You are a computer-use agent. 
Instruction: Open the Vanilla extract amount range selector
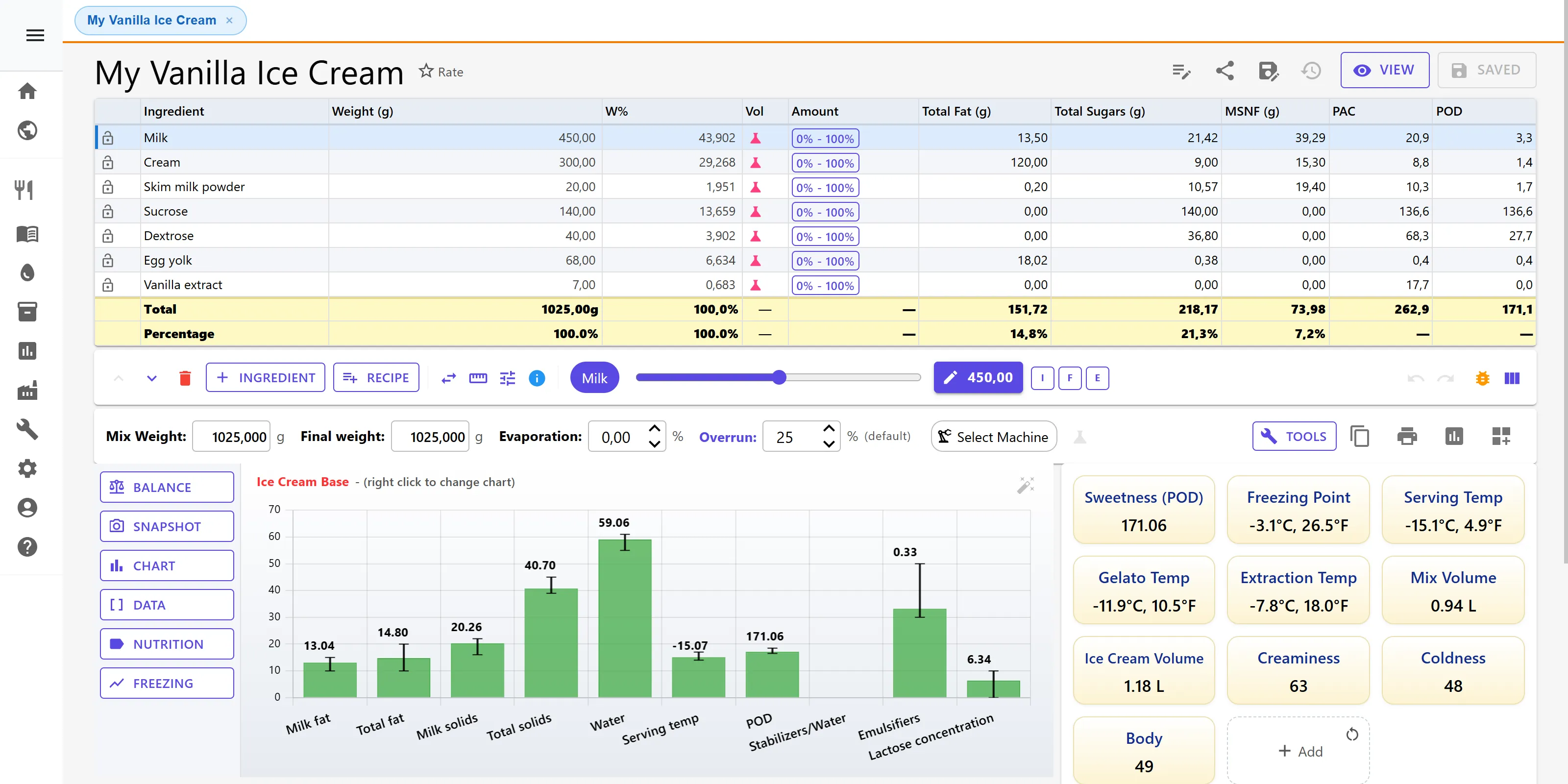tap(825, 286)
